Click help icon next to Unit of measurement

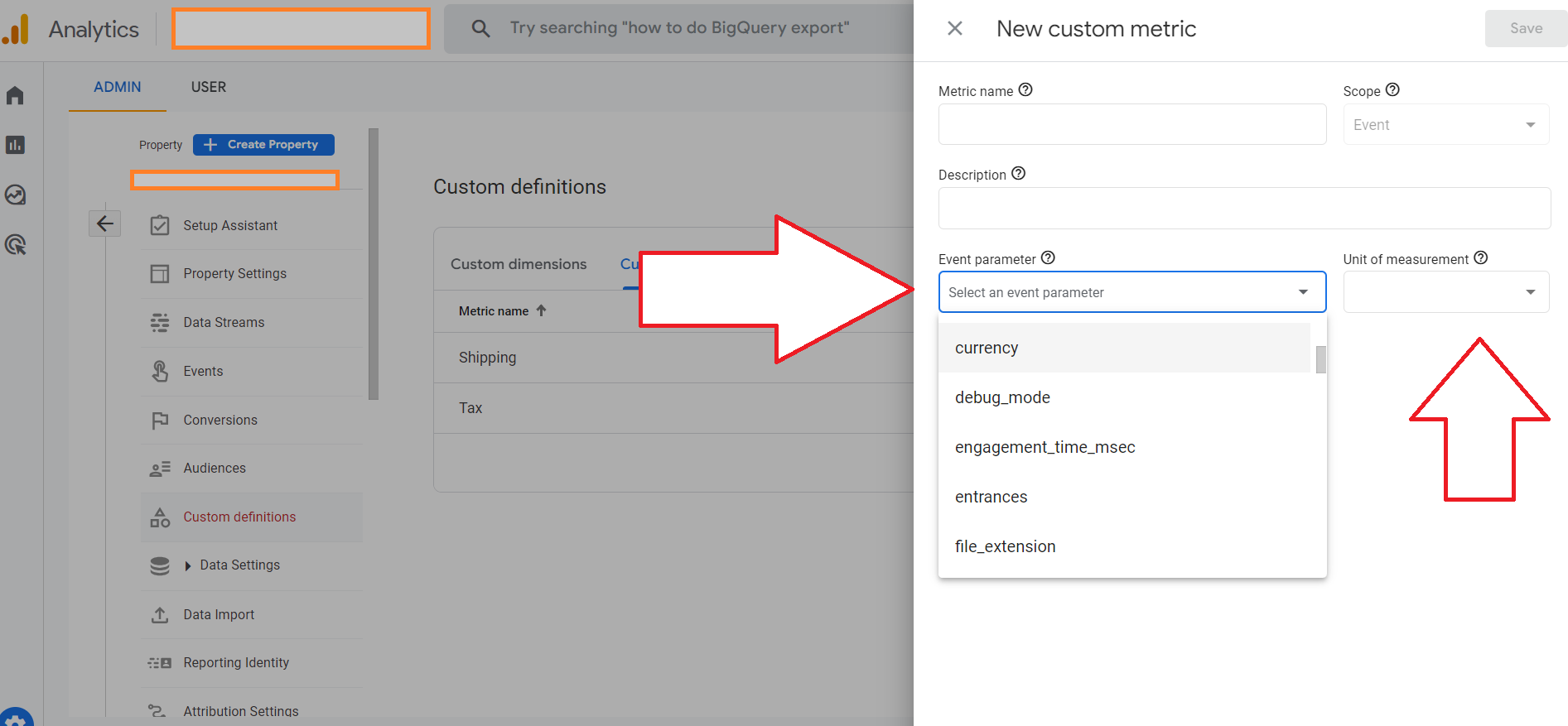[1481, 257]
